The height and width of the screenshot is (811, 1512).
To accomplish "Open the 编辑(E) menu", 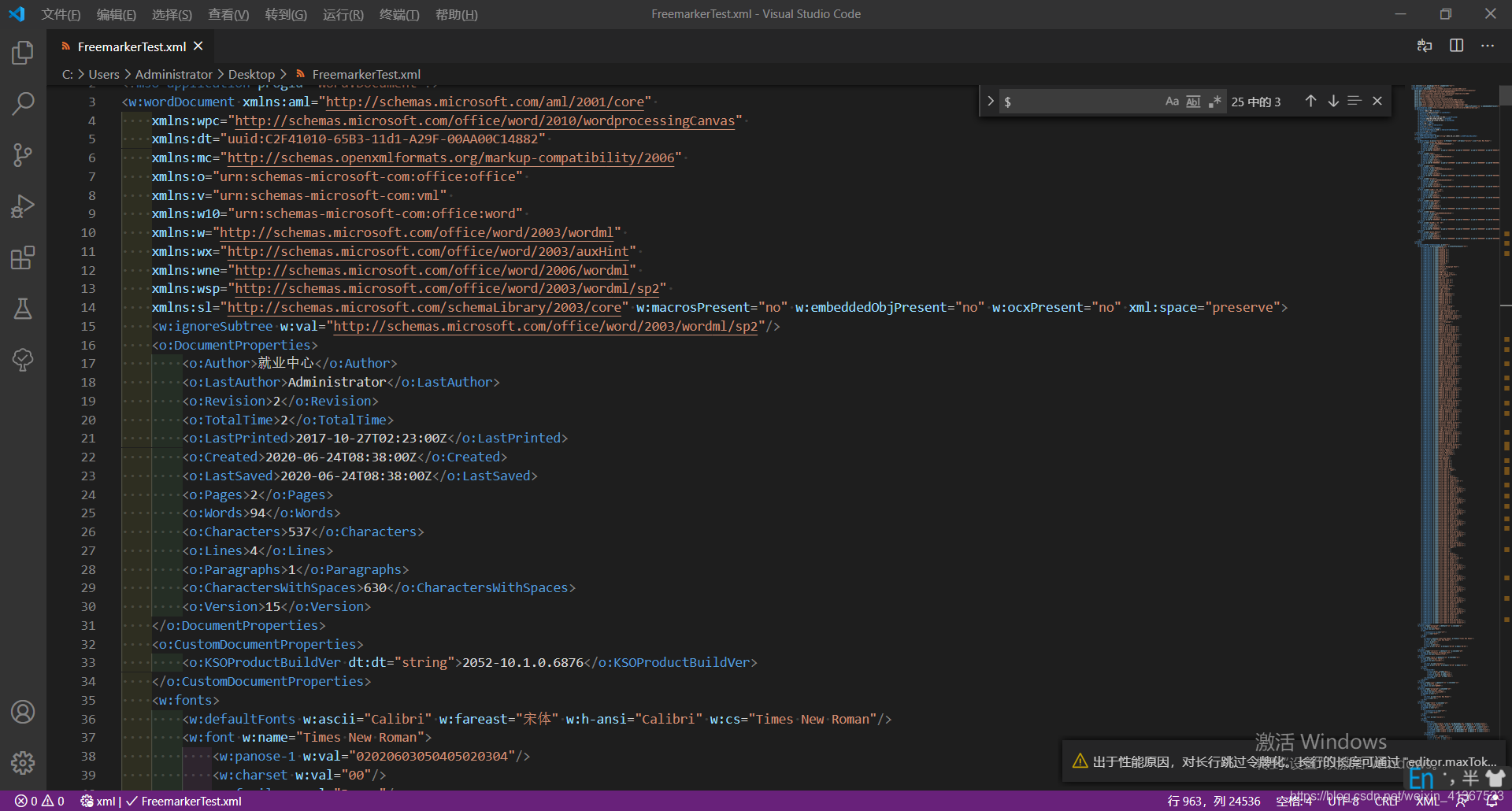I will point(116,14).
